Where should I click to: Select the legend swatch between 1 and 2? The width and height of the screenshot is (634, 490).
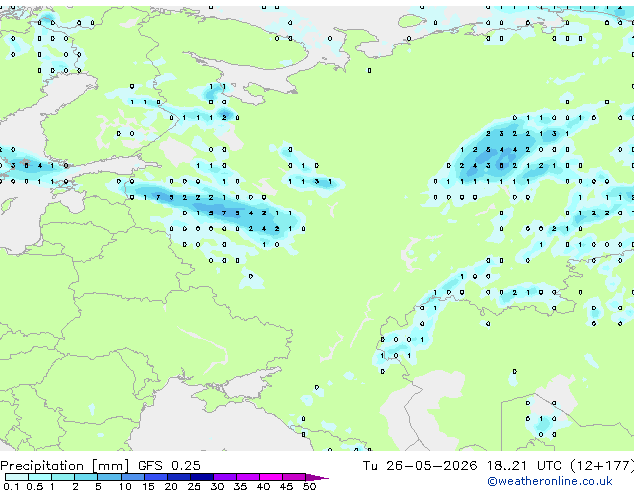[x=63, y=477]
